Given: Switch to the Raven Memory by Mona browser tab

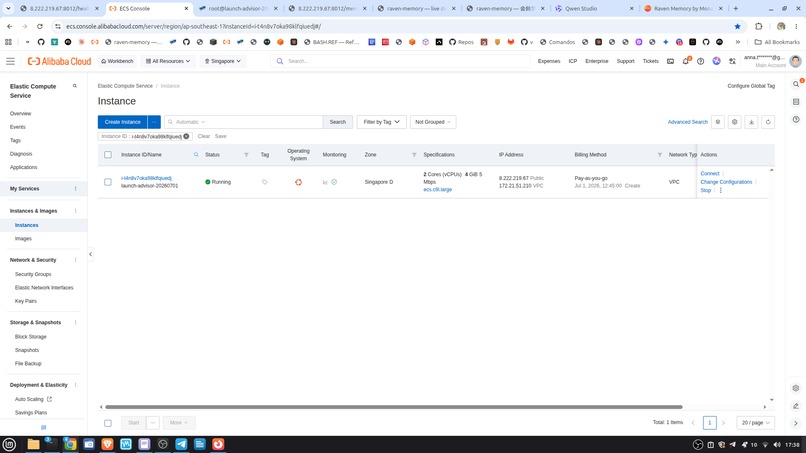Looking at the screenshot, I should (684, 9).
